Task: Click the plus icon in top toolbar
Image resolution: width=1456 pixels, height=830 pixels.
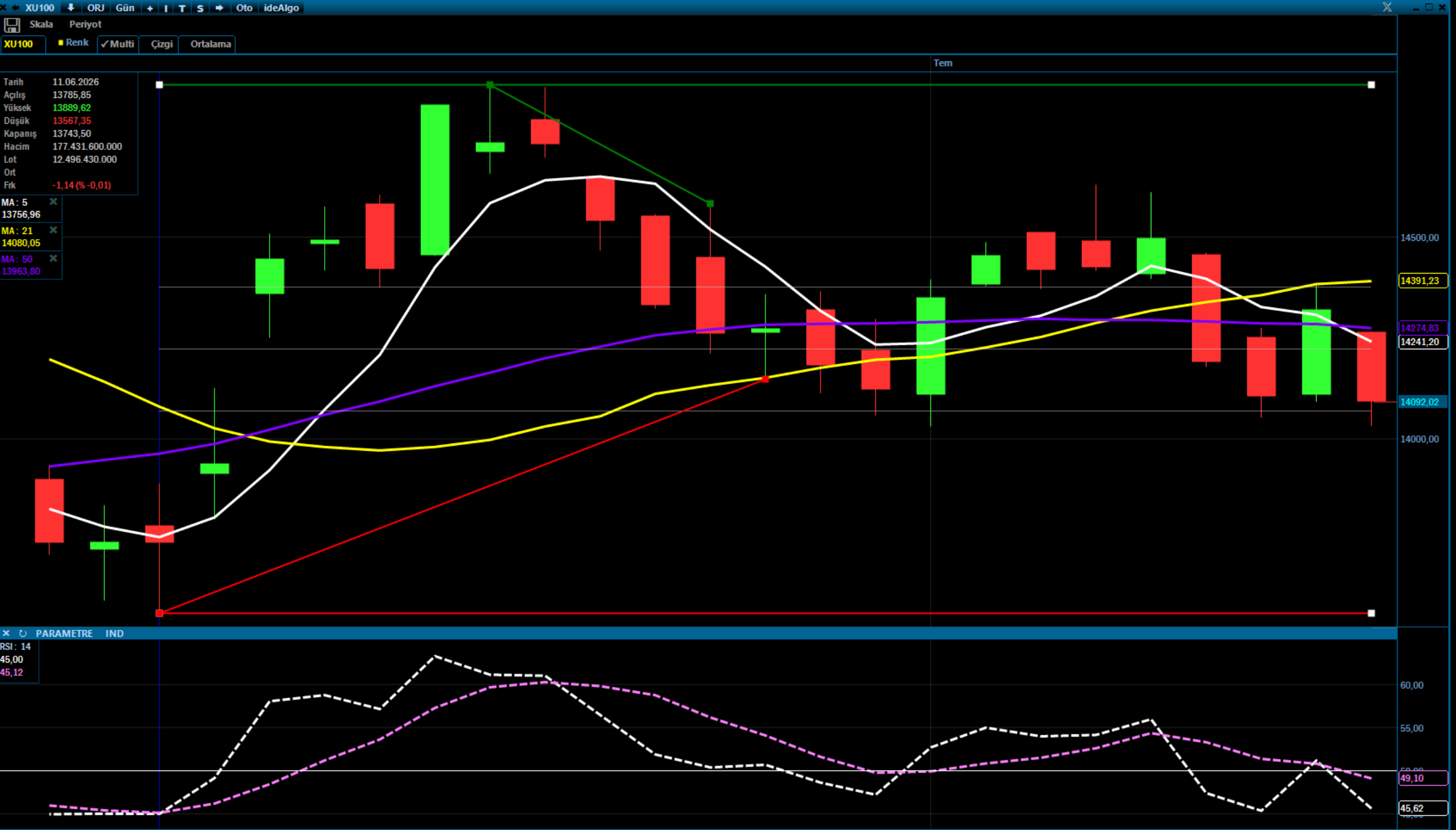Action: (x=150, y=8)
